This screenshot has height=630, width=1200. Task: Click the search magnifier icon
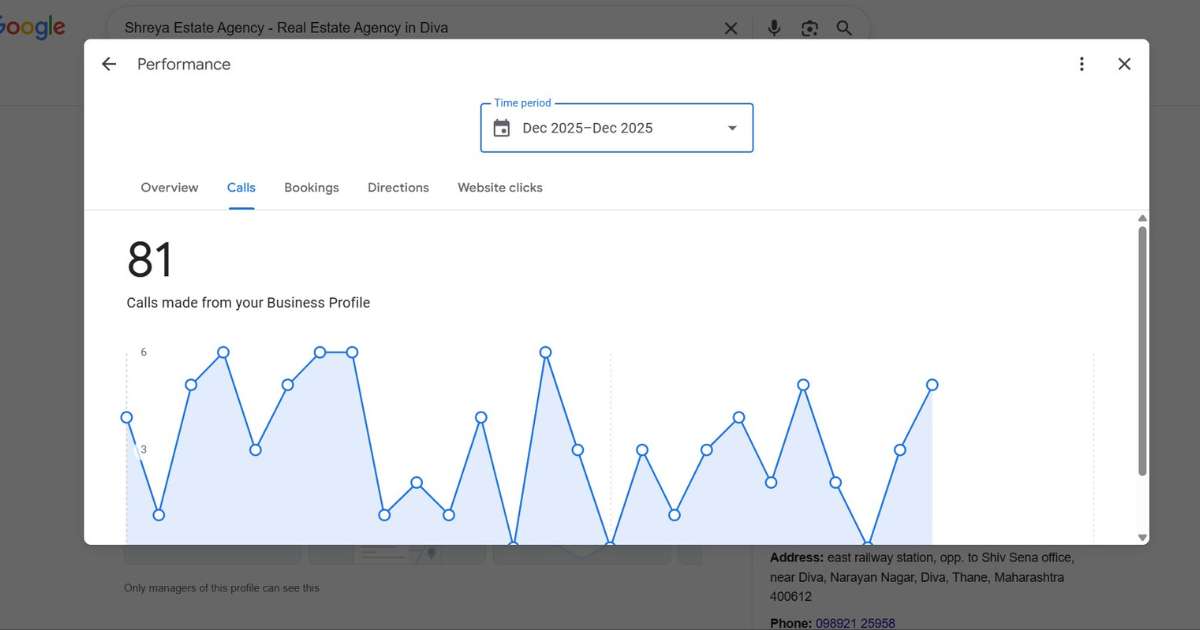click(844, 28)
